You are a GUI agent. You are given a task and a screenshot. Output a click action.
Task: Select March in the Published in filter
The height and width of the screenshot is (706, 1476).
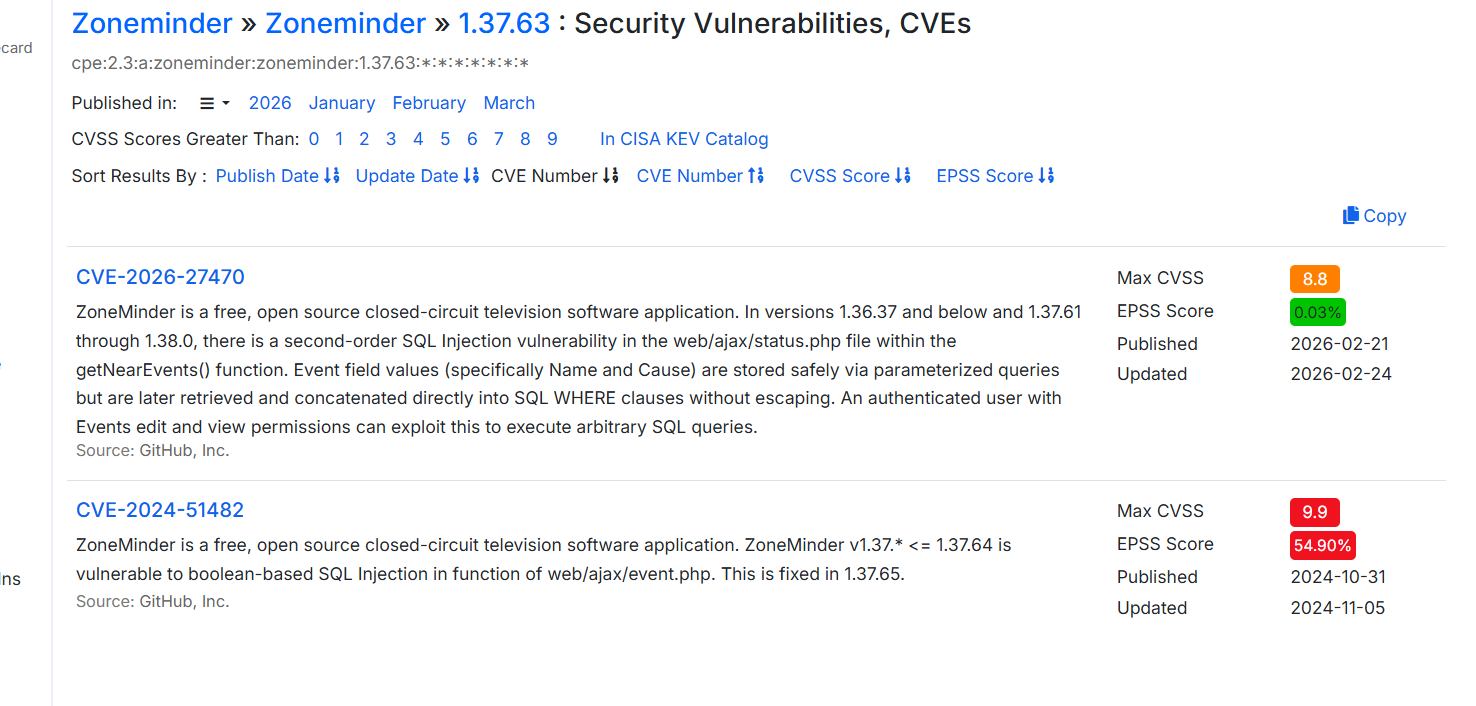coord(509,103)
